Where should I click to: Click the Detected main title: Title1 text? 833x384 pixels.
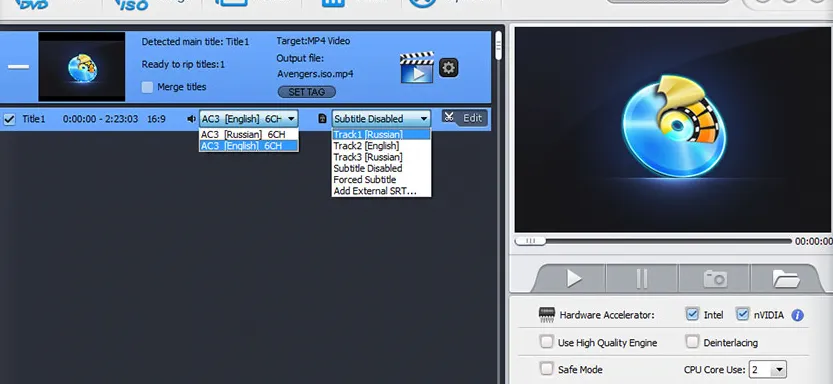(195, 41)
